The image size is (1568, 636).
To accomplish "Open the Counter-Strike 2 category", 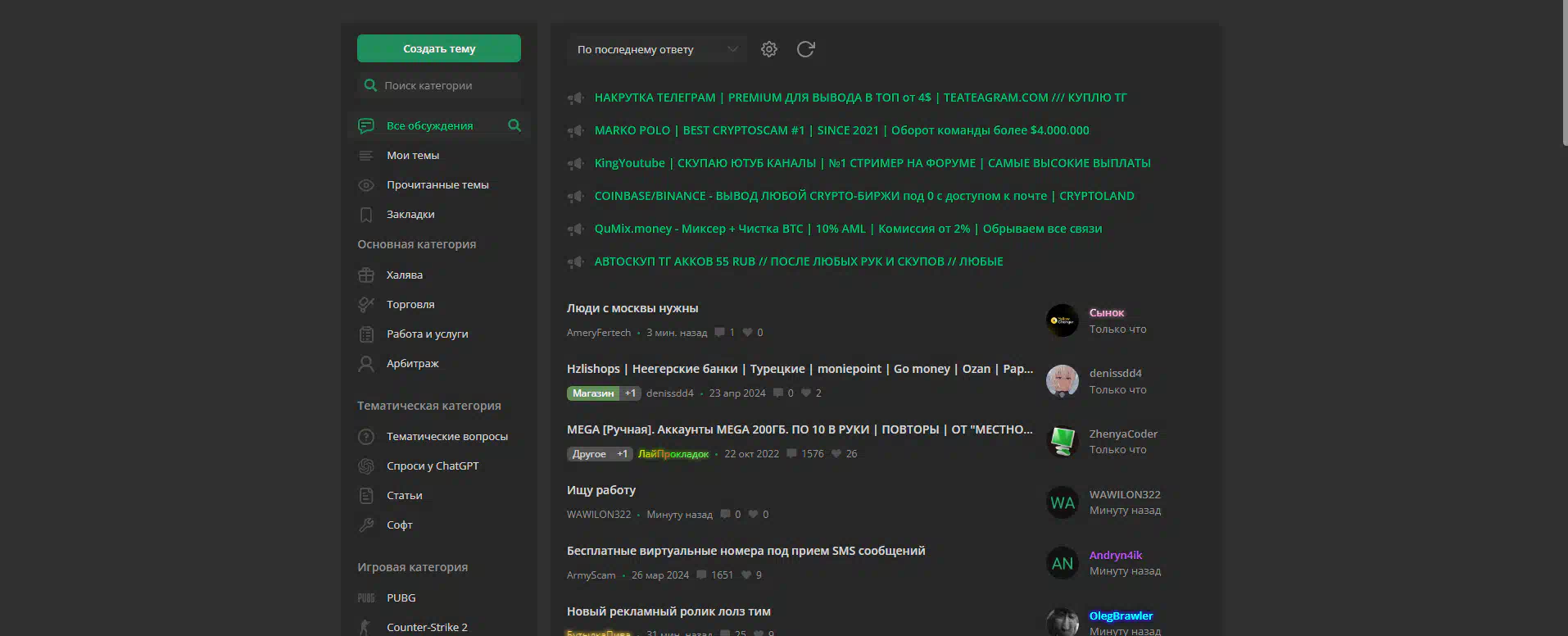I will (427, 627).
